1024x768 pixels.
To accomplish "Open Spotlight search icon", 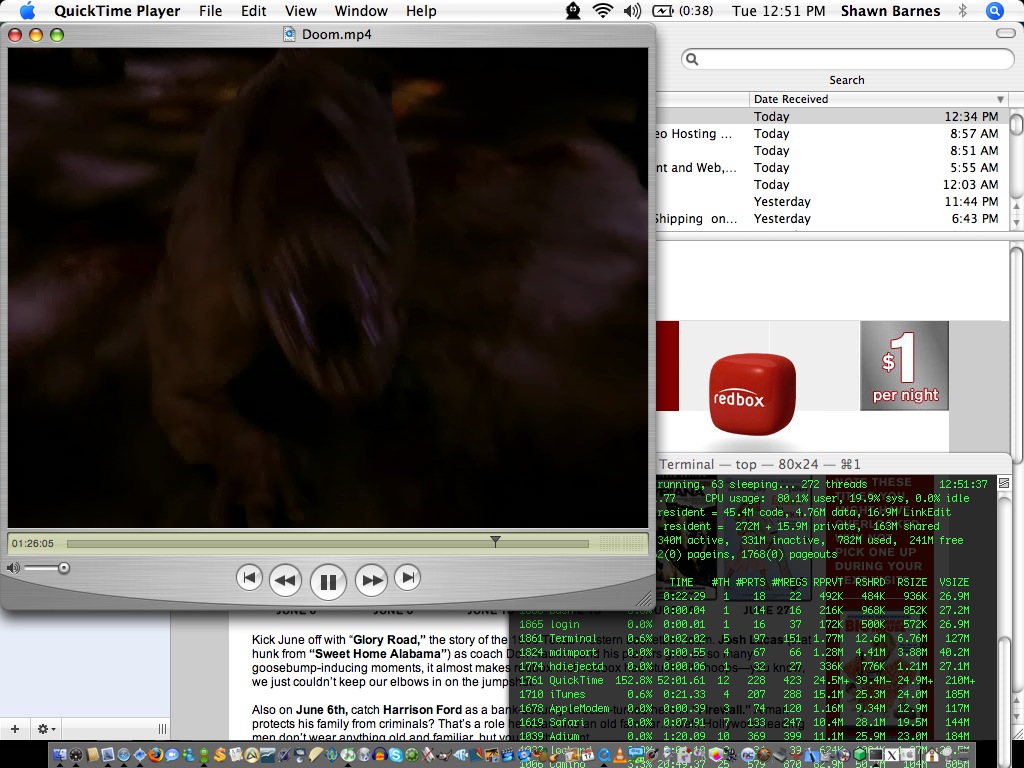I will point(994,10).
